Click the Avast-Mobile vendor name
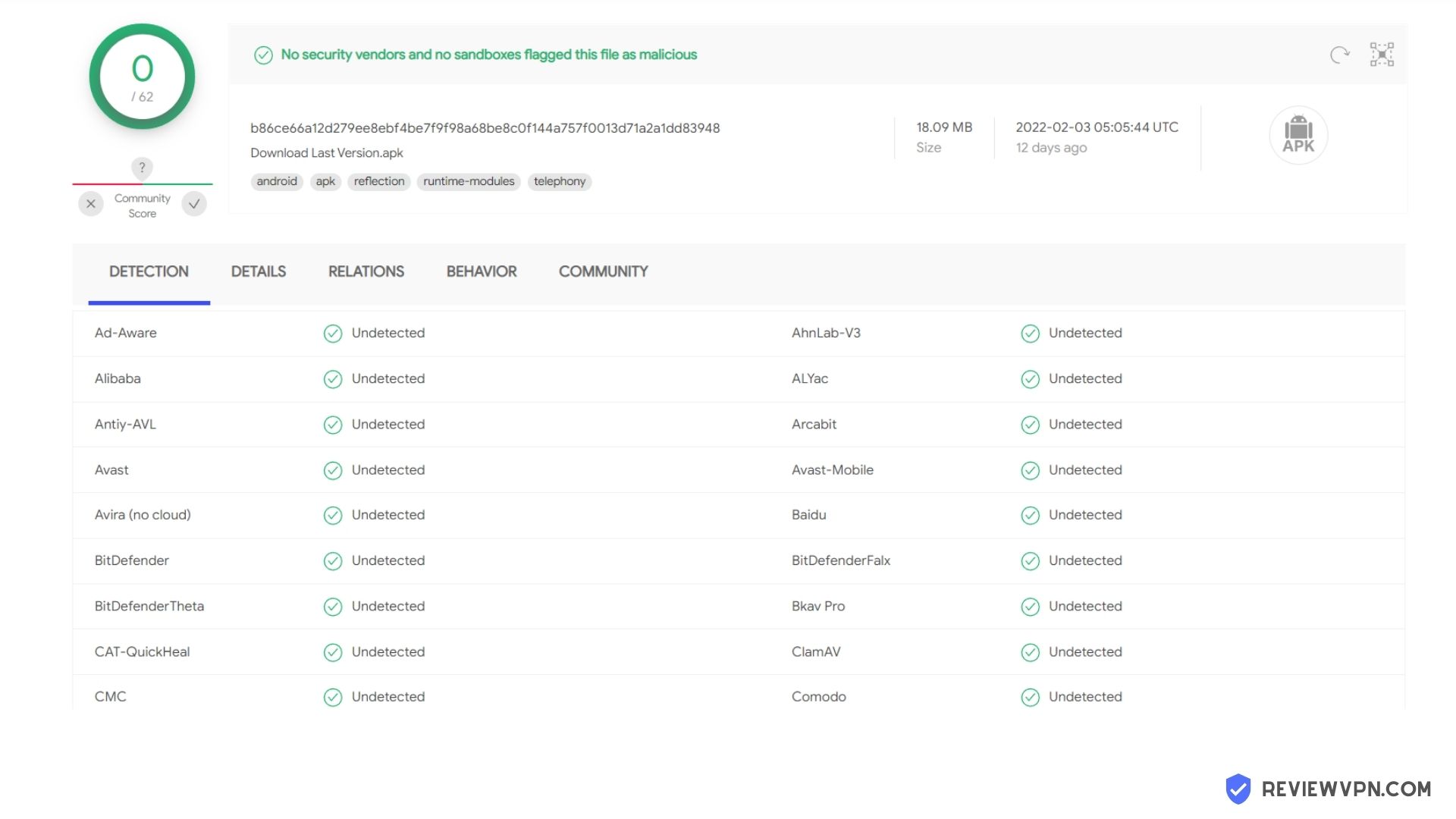The width and height of the screenshot is (1456, 819). coord(833,469)
